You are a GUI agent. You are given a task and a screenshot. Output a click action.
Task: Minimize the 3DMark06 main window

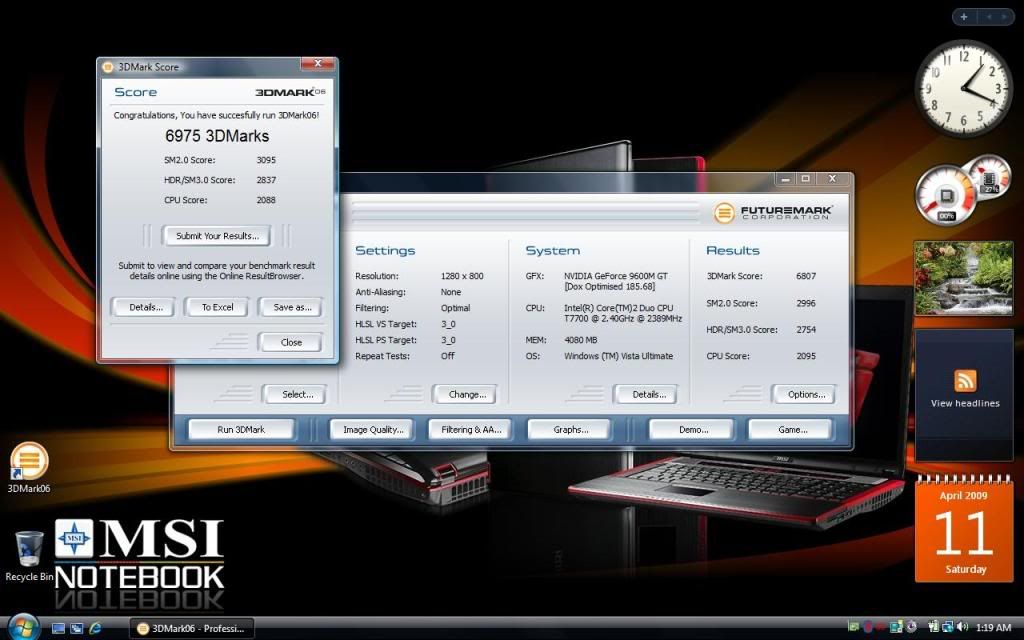click(x=786, y=179)
